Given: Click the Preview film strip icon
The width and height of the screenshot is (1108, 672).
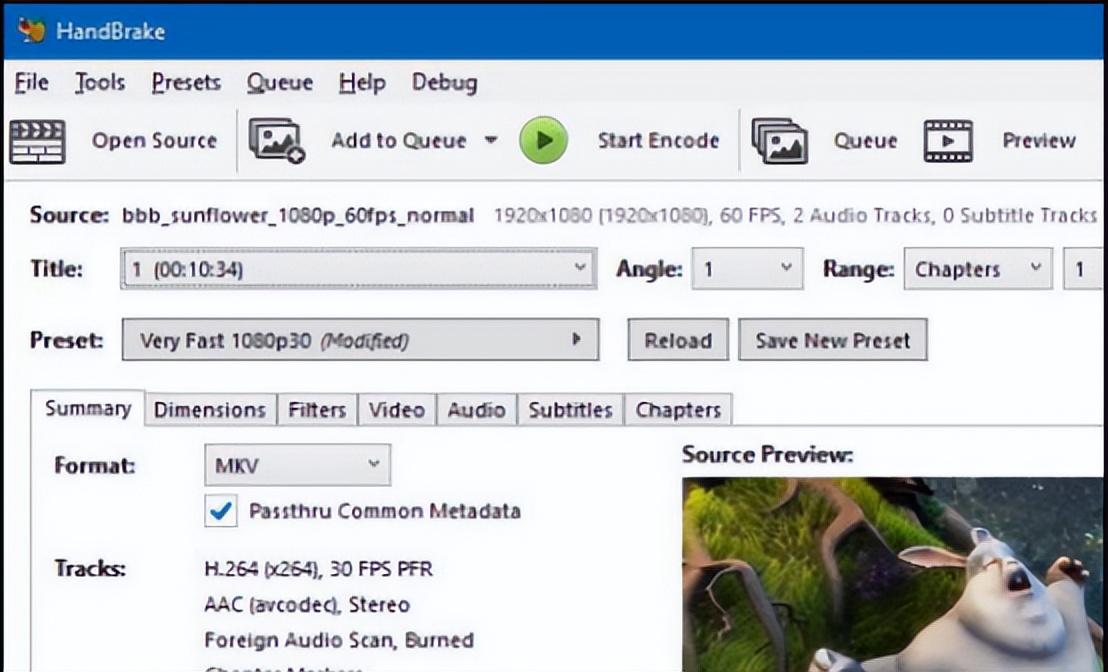Looking at the screenshot, I should (947, 141).
